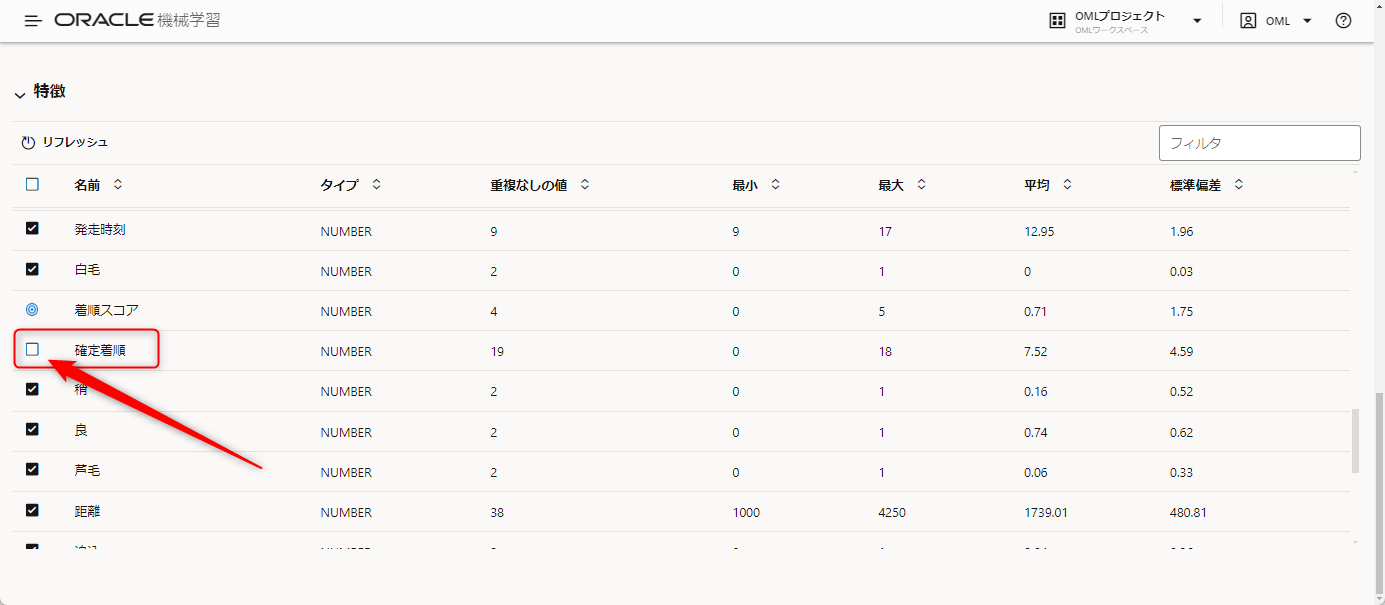Sort by 標準偏差 column
This screenshot has height=605, width=1385.
tap(1238, 185)
